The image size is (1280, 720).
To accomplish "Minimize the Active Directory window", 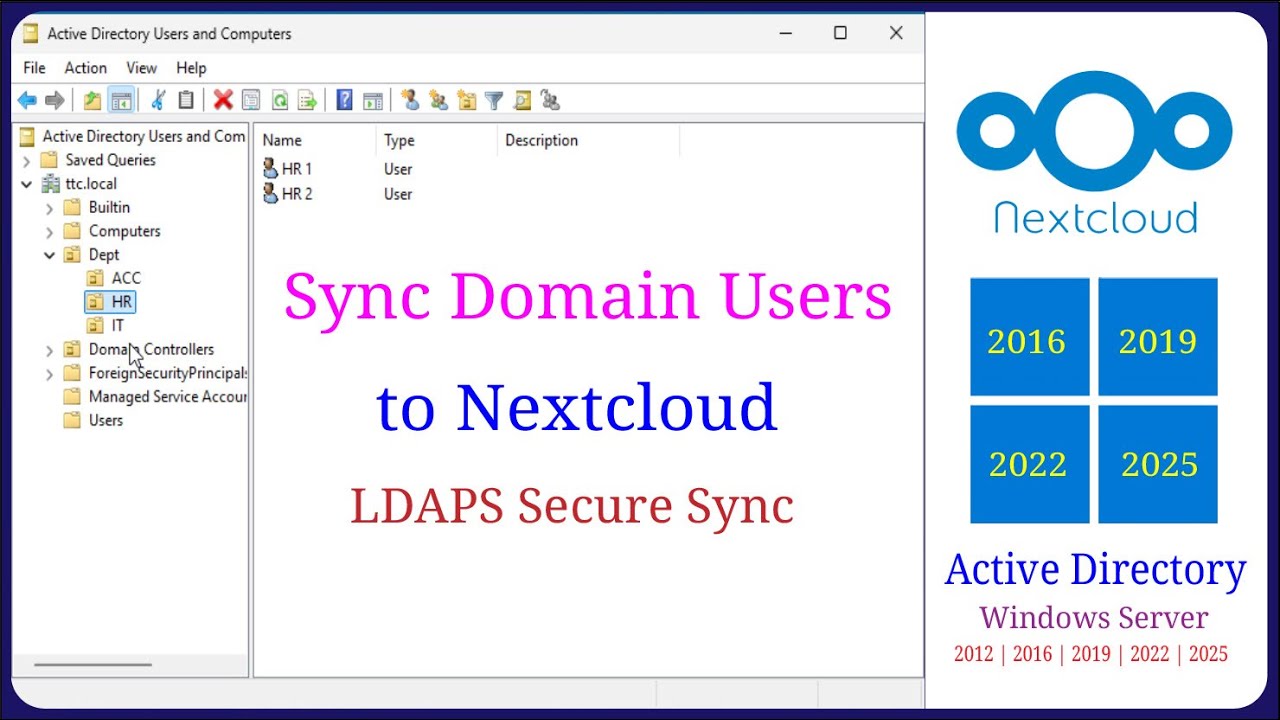I will [x=785, y=33].
